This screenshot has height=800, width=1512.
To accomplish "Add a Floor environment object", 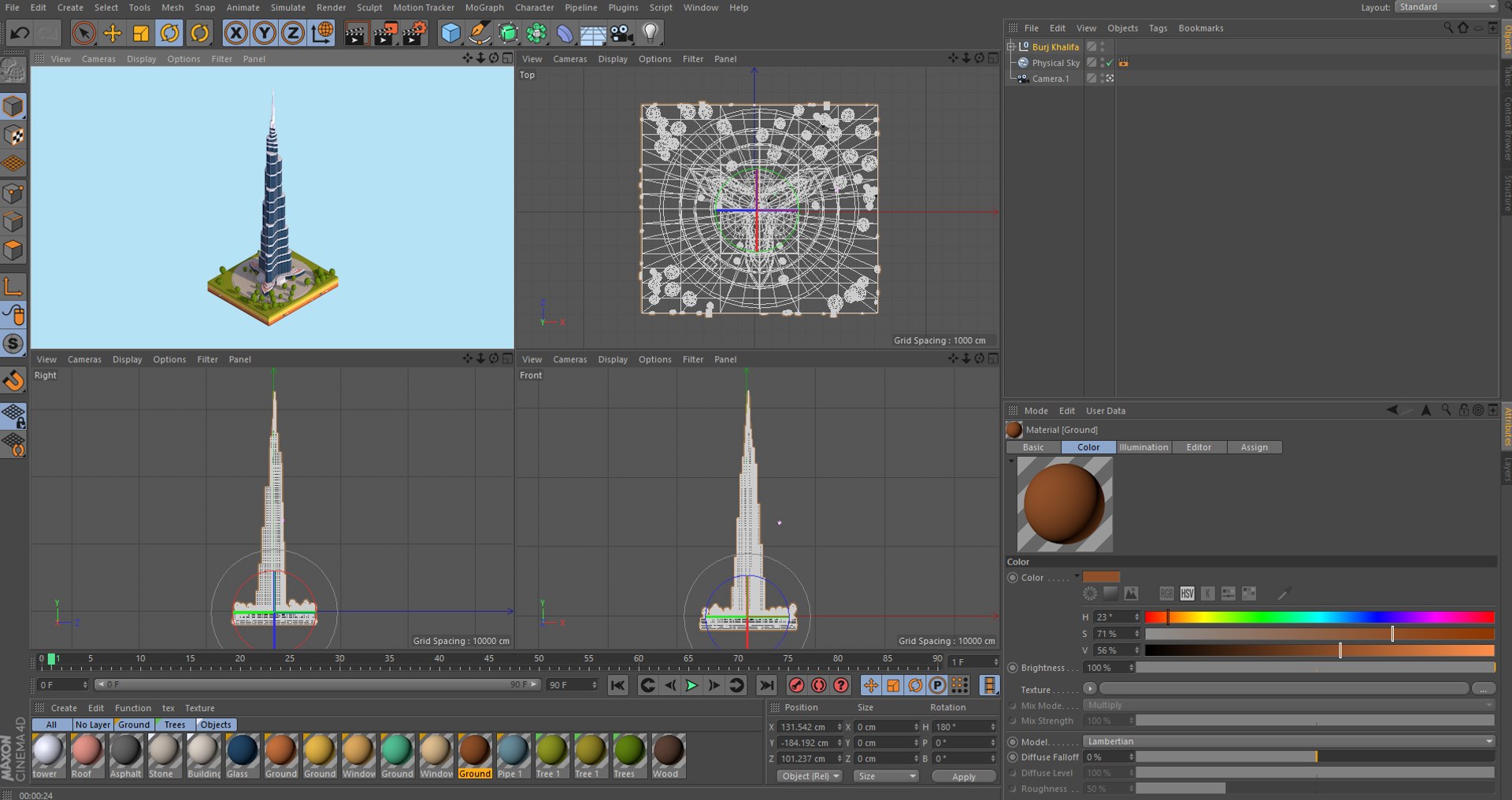I will pyautogui.click(x=593, y=33).
